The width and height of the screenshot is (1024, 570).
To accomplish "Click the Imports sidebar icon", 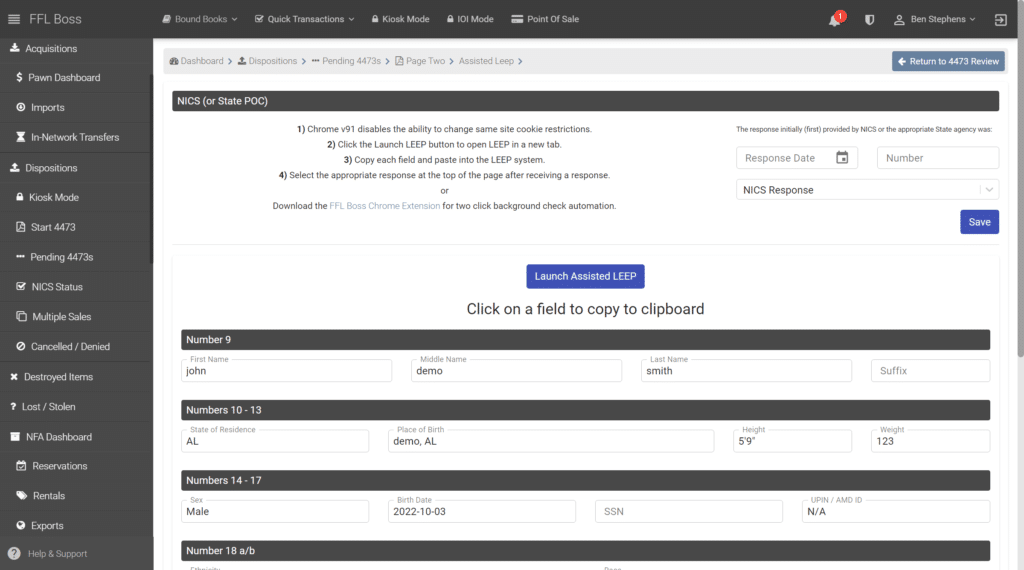I will (x=20, y=107).
